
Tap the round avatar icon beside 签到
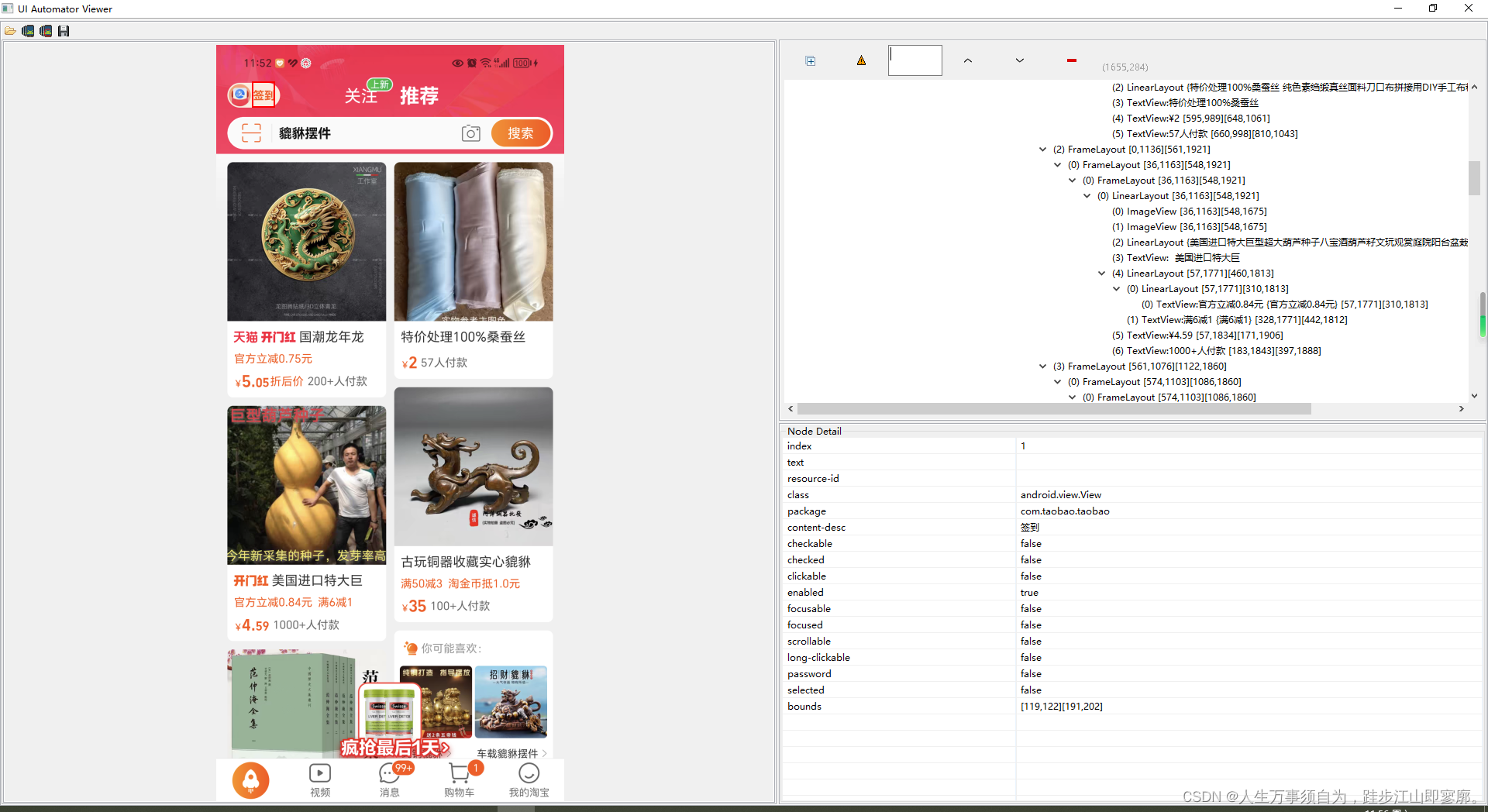point(239,95)
